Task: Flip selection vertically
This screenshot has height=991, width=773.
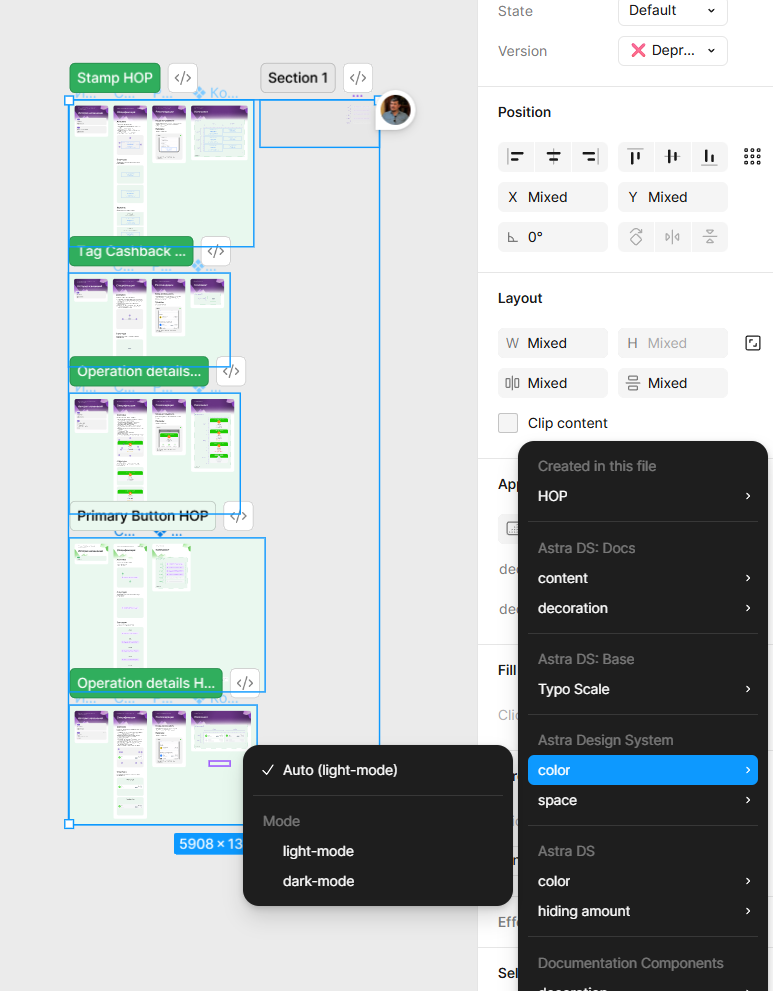Action: [x=709, y=237]
